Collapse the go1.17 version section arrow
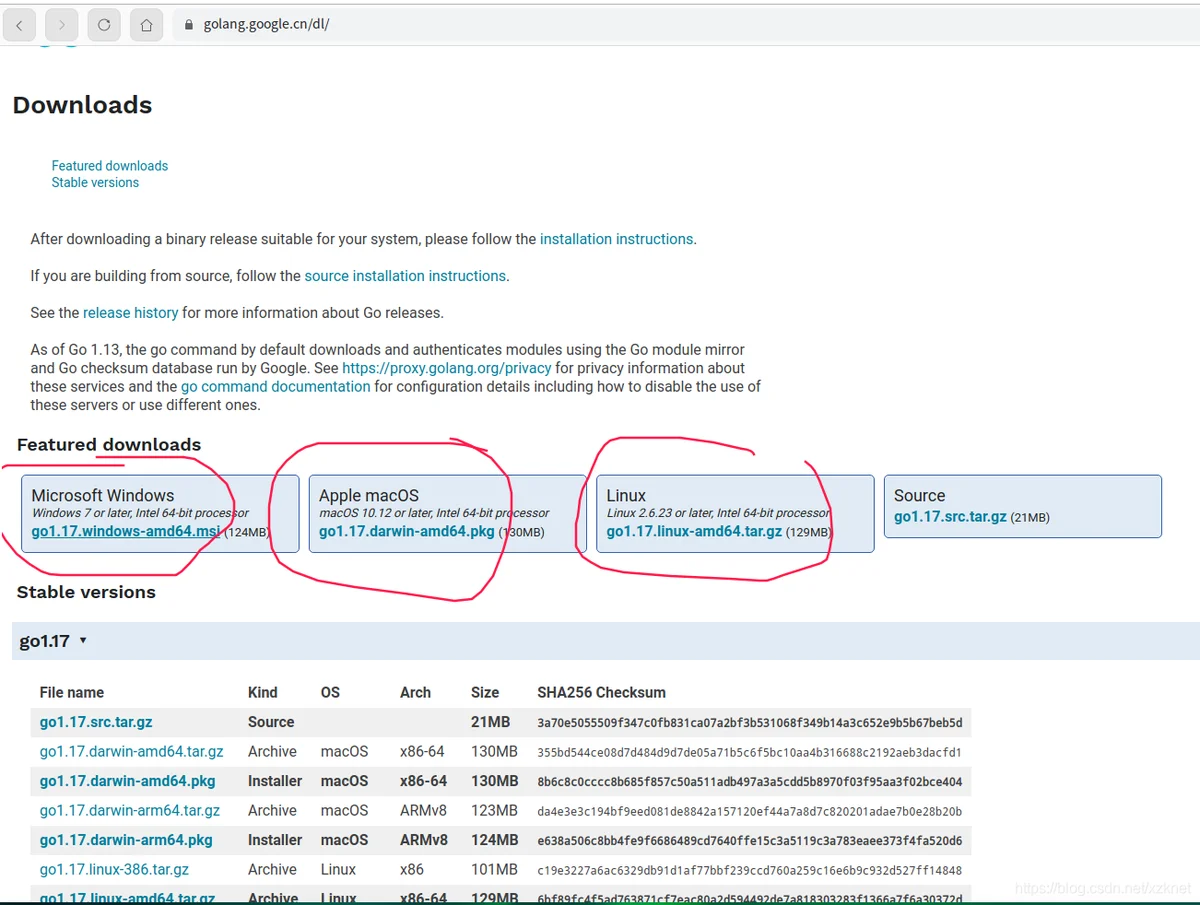 (x=83, y=641)
